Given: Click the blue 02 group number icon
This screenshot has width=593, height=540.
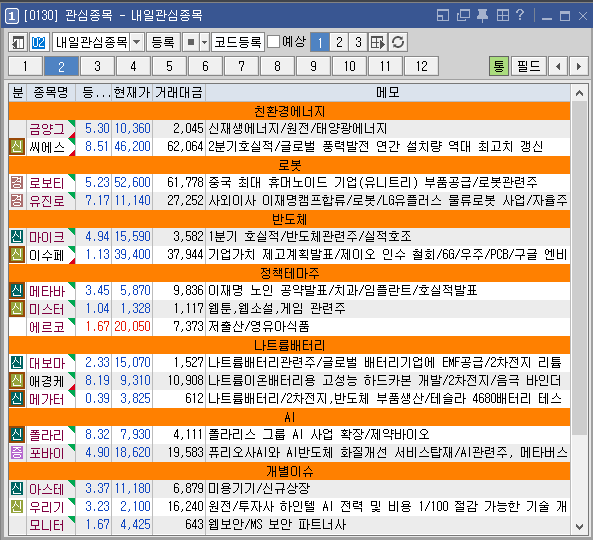Looking at the screenshot, I should coord(39,42).
